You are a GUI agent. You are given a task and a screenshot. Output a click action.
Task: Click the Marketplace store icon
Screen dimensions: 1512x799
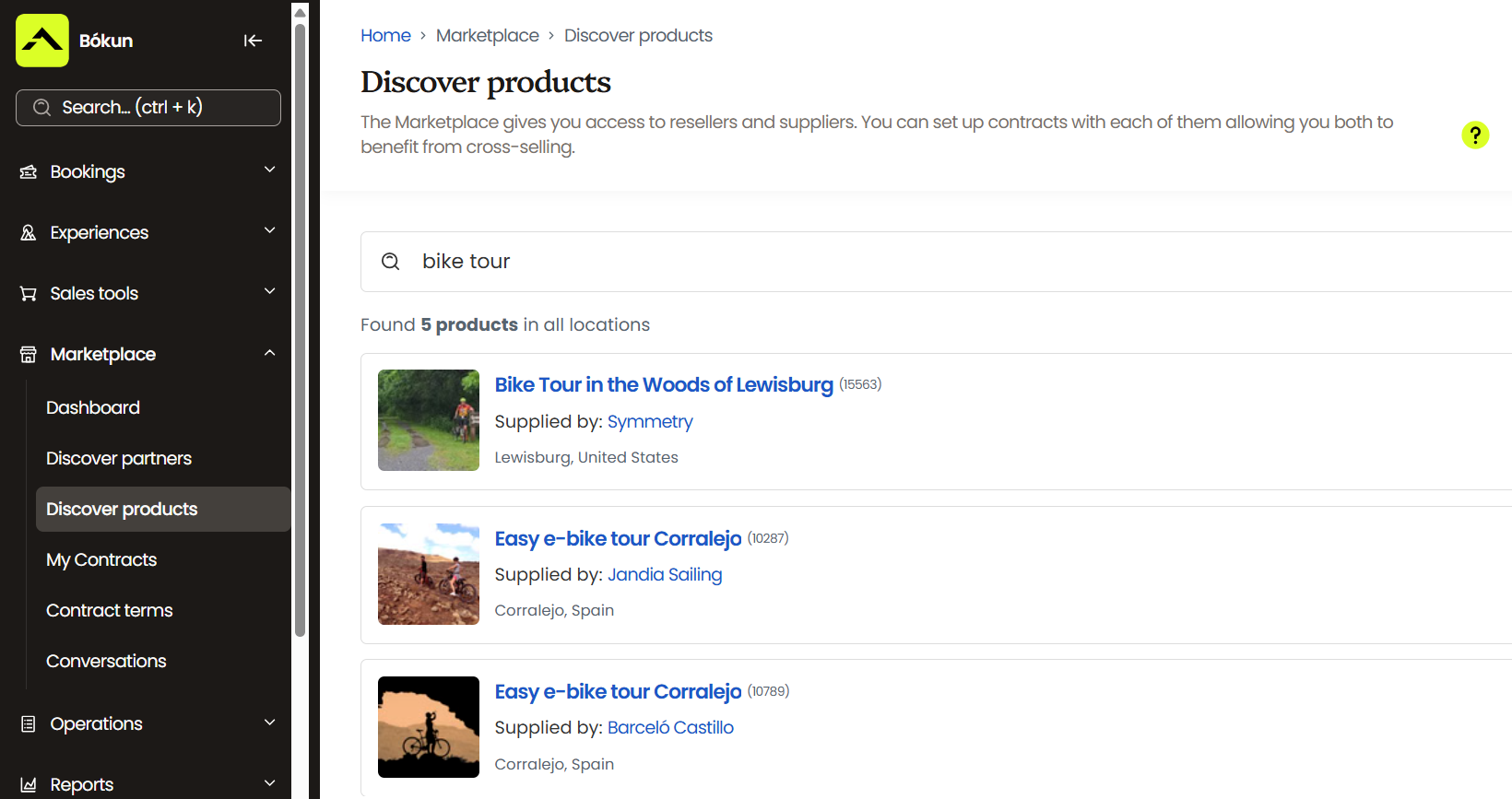pos(29,355)
